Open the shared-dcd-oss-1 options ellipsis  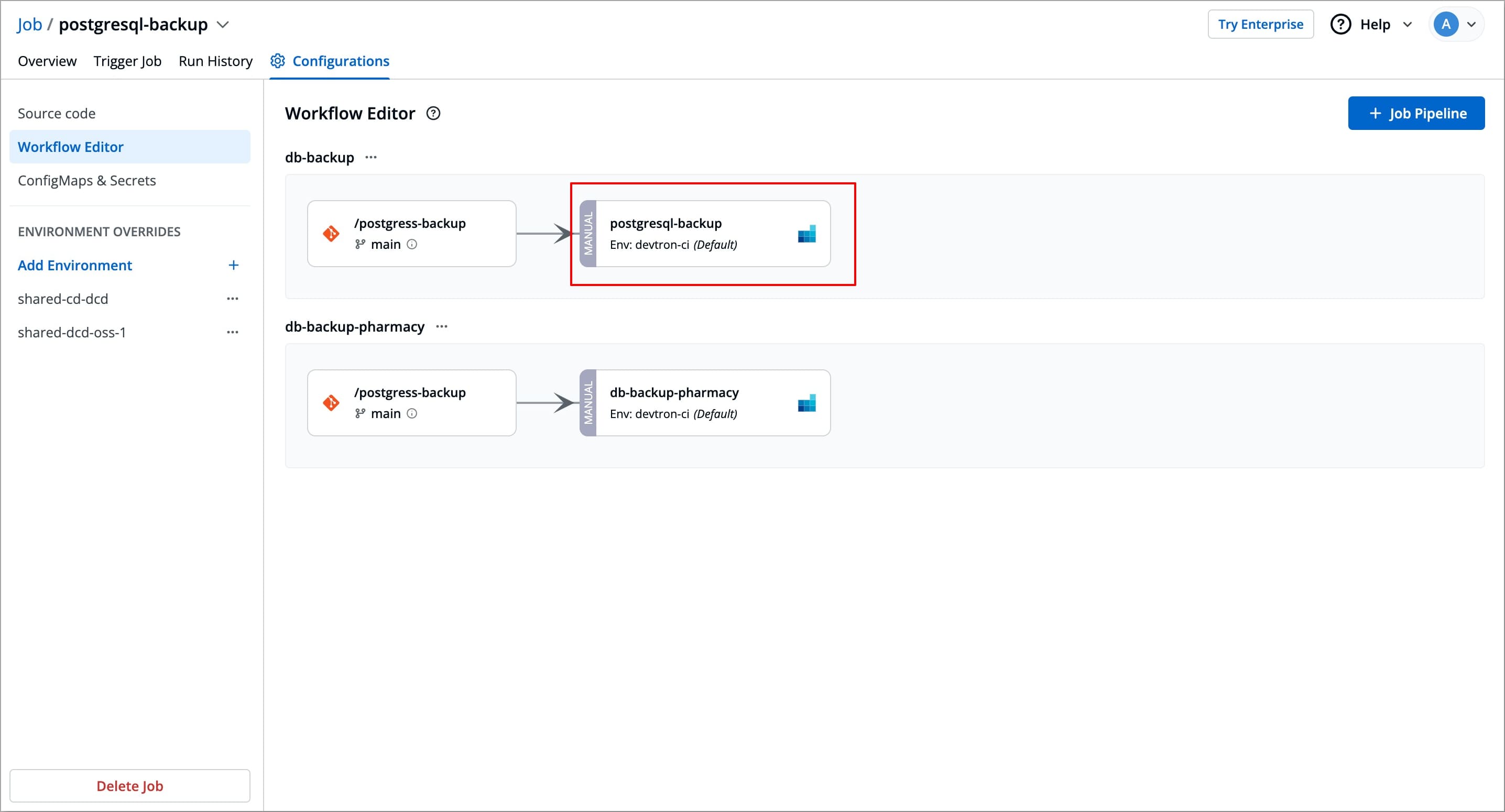point(233,332)
